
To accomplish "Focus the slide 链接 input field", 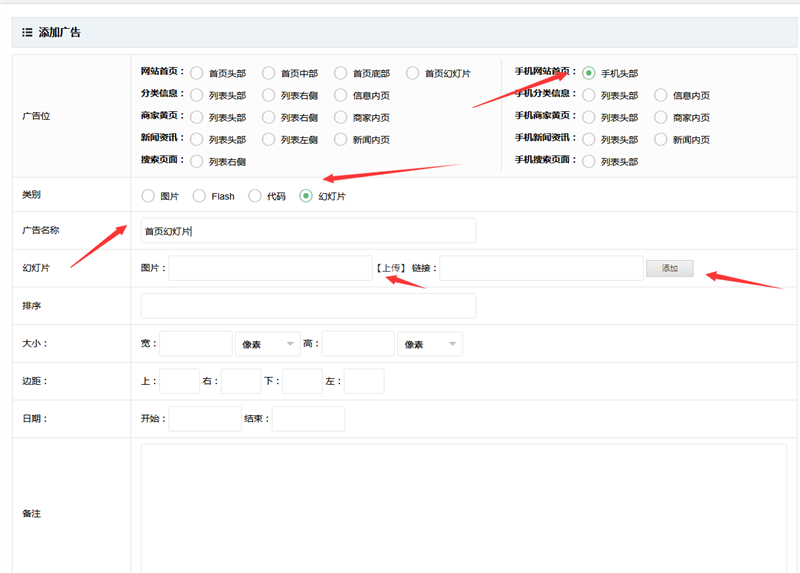I will tap(541, 268).
